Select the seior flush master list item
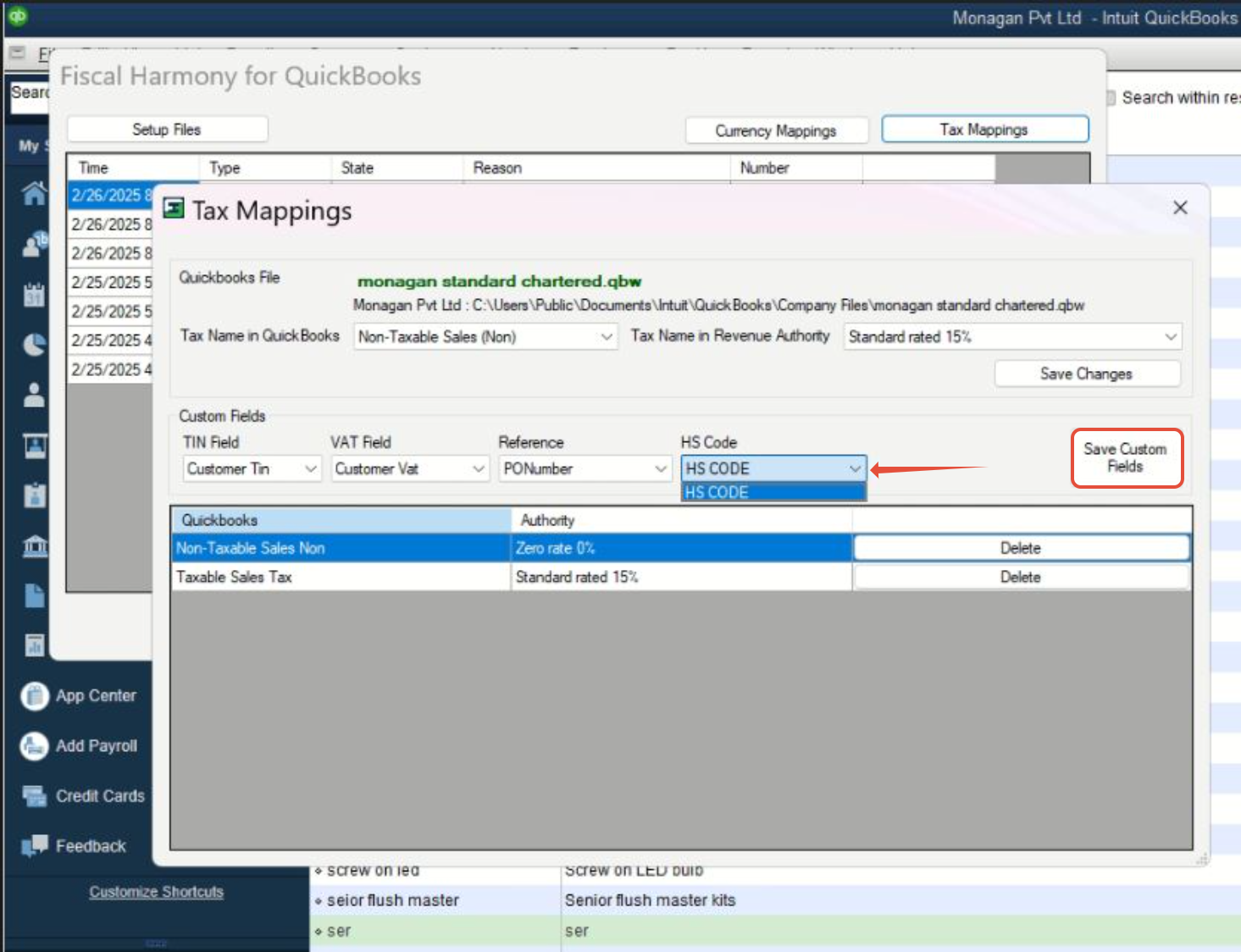 (393, 900)
